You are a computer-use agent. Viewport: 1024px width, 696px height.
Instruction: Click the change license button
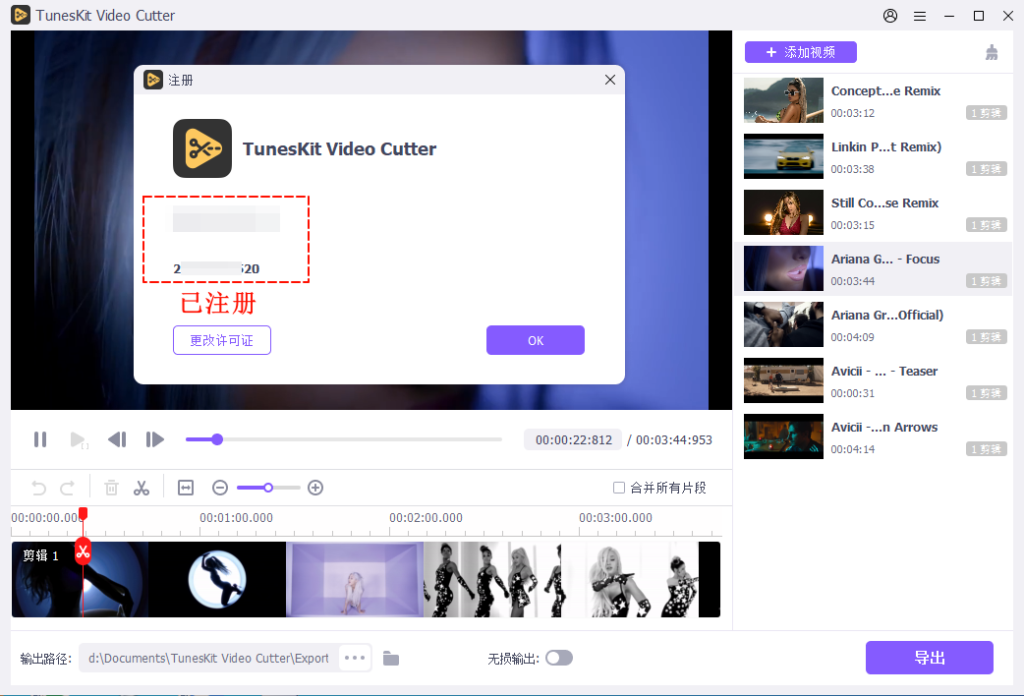point(222,340)
